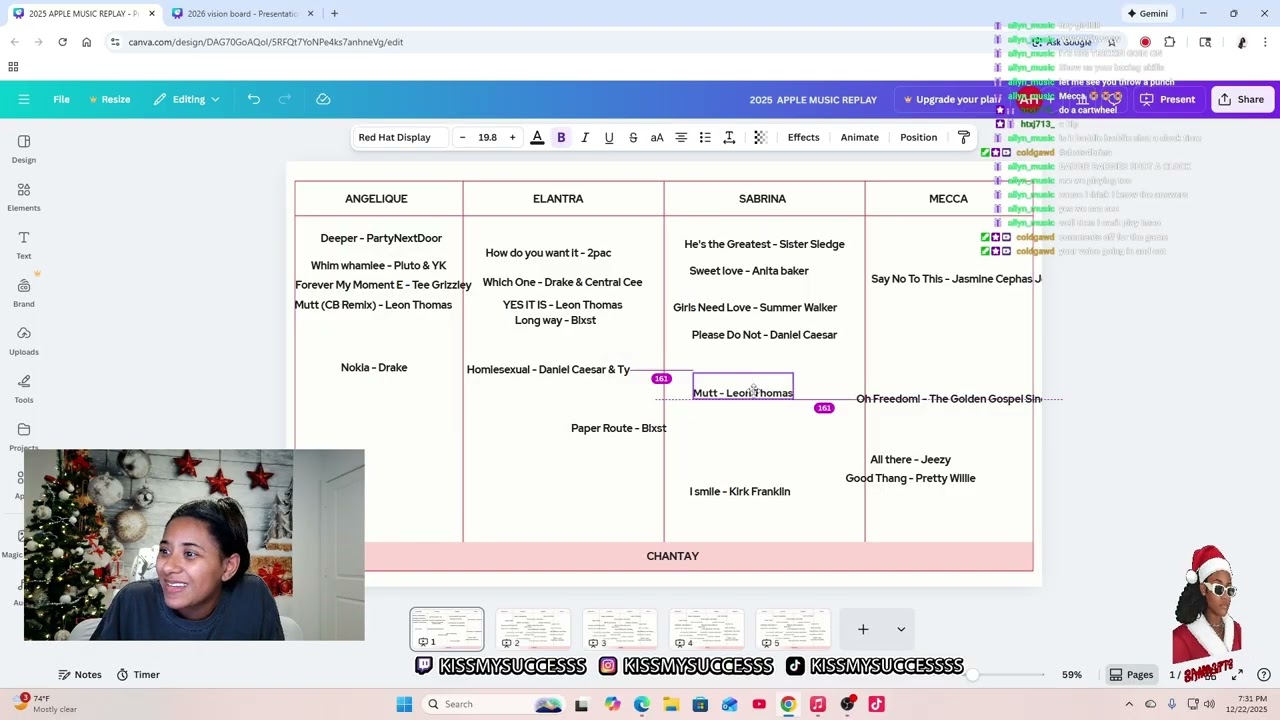Toggle italic formatting

click(585, 137)
